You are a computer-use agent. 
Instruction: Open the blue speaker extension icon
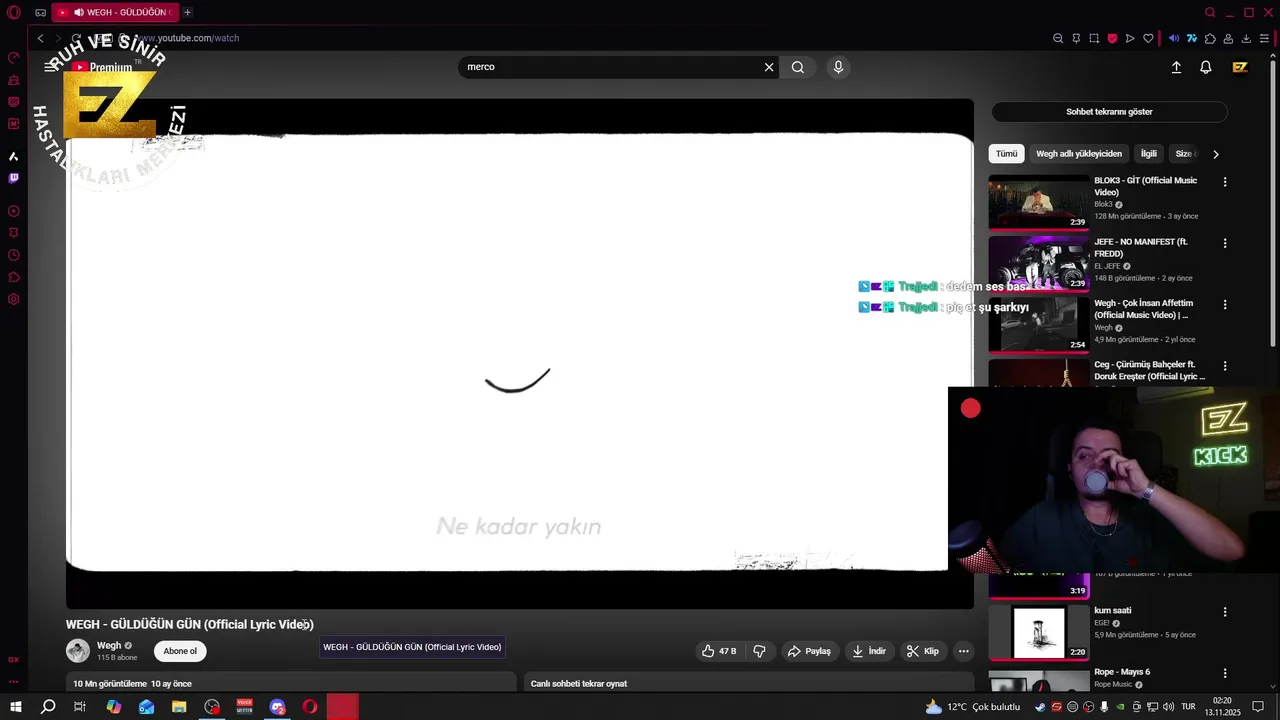[x=1174, y=38]
